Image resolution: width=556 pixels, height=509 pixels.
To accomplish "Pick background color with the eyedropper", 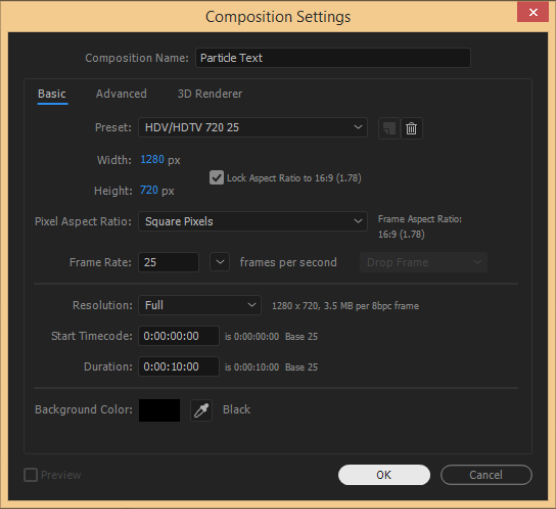I will (x=201, y=410).
